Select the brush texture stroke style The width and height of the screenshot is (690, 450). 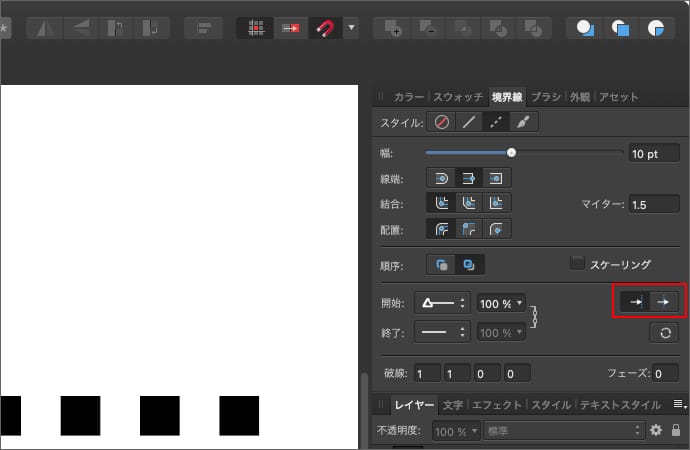click(523, 122)
